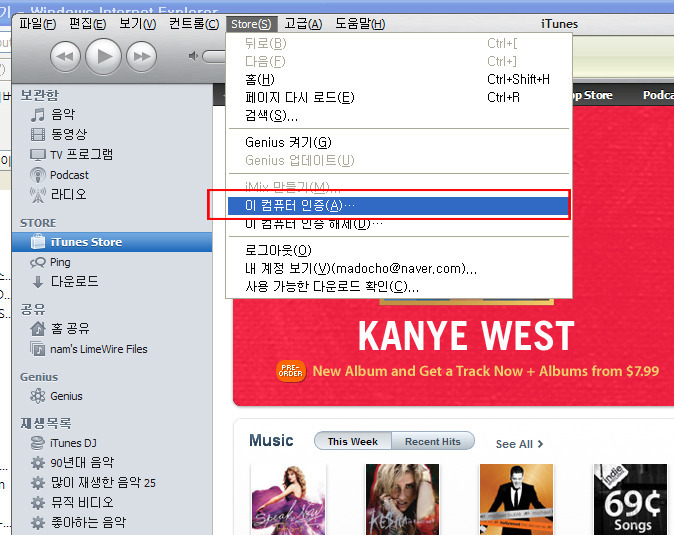The image size is (674, 535).
Task: Open the 파일(F) menu
Action: [37, 24]
